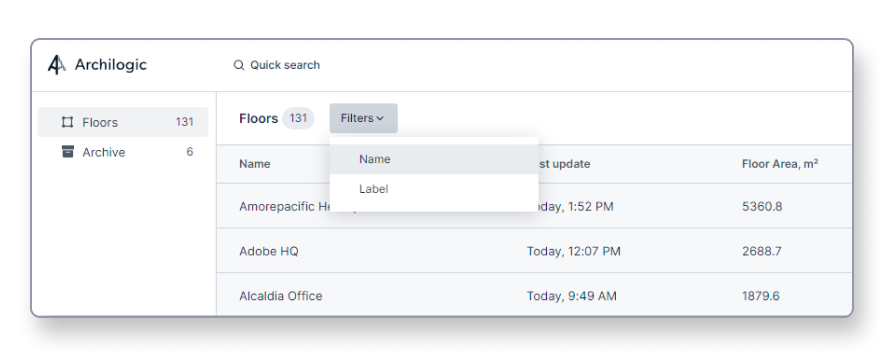Click the Archilogic logo icon

56,65
